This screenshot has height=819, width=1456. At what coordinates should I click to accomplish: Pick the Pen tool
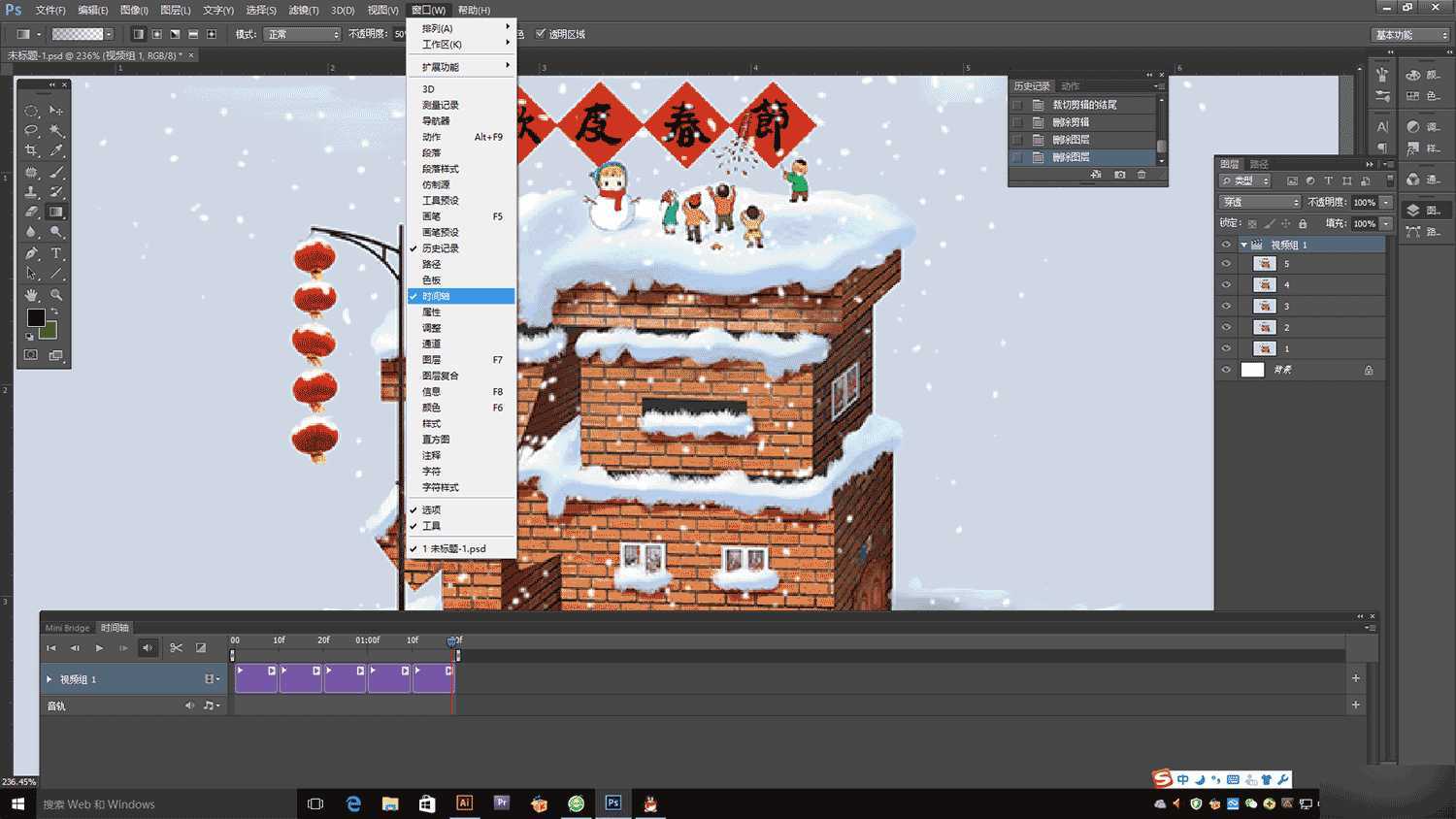click(x=31, y=253)
